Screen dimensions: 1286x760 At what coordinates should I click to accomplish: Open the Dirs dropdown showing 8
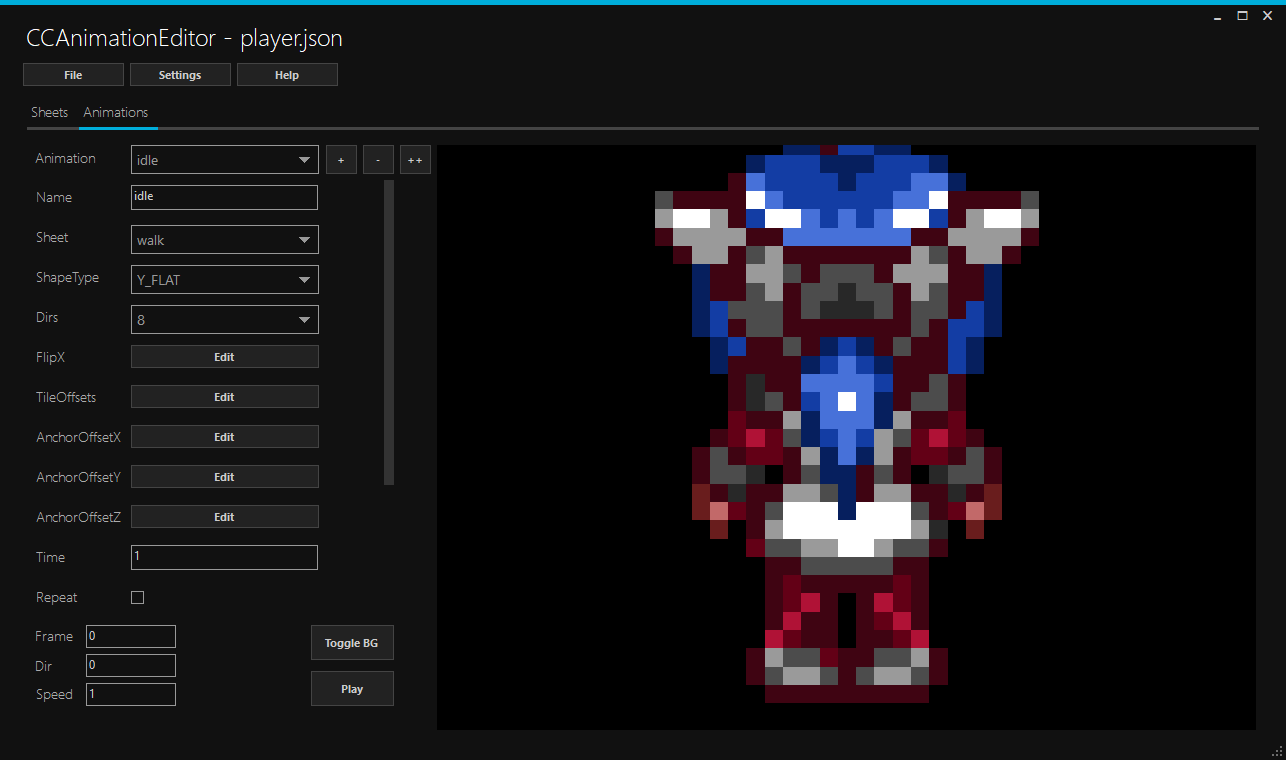[225, 320]
